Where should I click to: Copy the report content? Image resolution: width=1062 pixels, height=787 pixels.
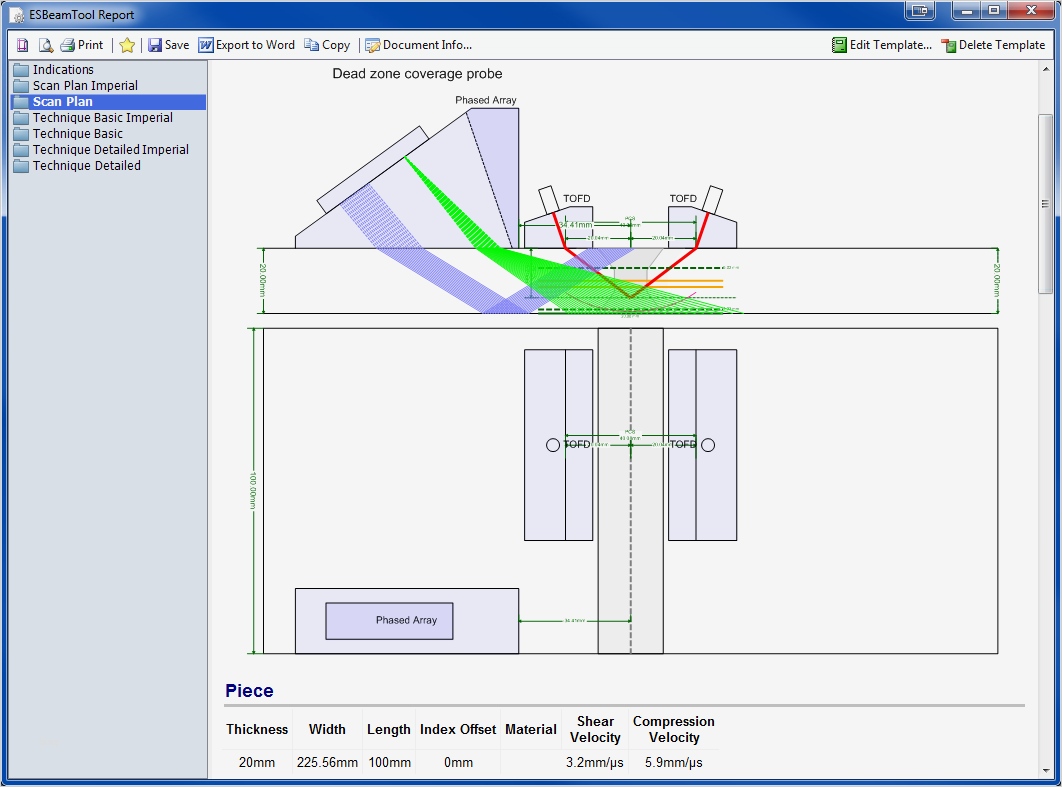327,45
